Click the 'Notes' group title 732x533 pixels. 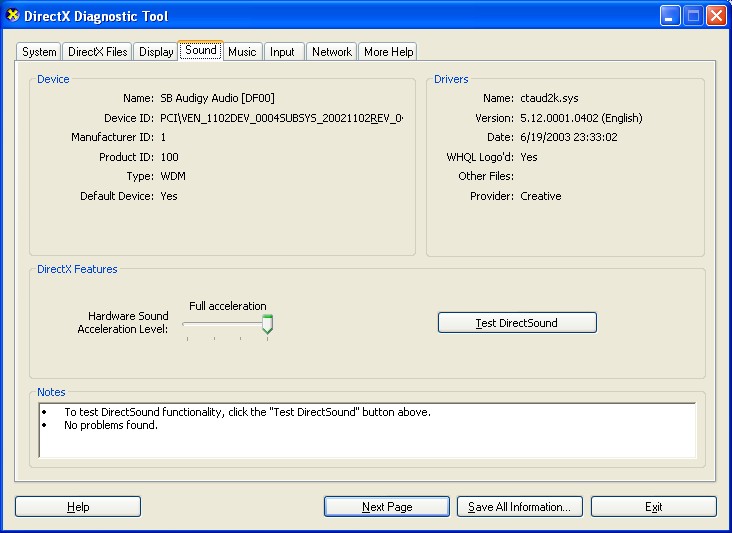(x=51, y=392)
